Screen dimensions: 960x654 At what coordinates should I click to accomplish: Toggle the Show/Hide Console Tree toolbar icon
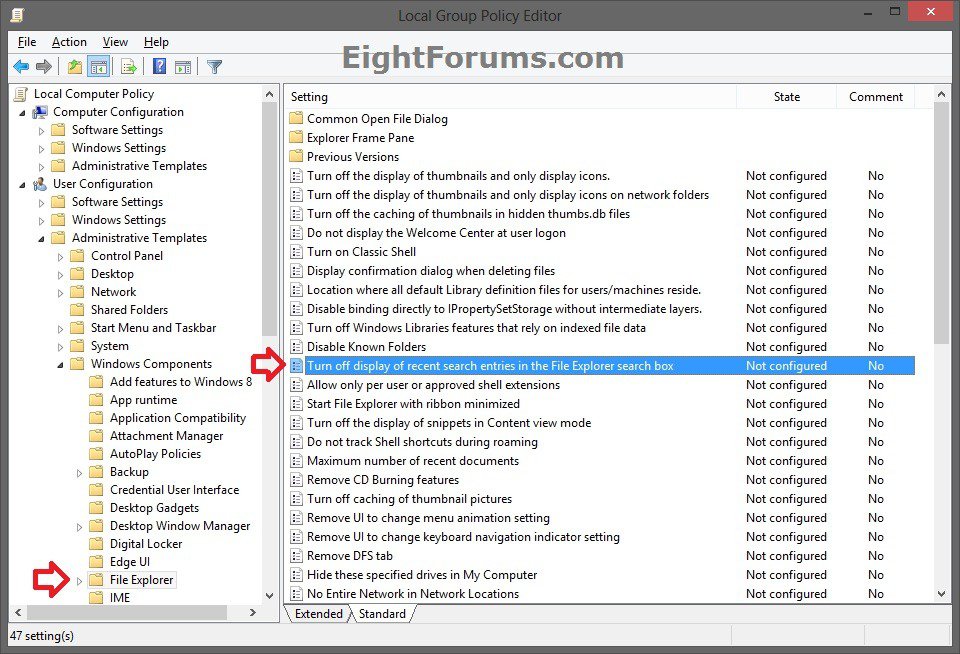click(99, 66)
